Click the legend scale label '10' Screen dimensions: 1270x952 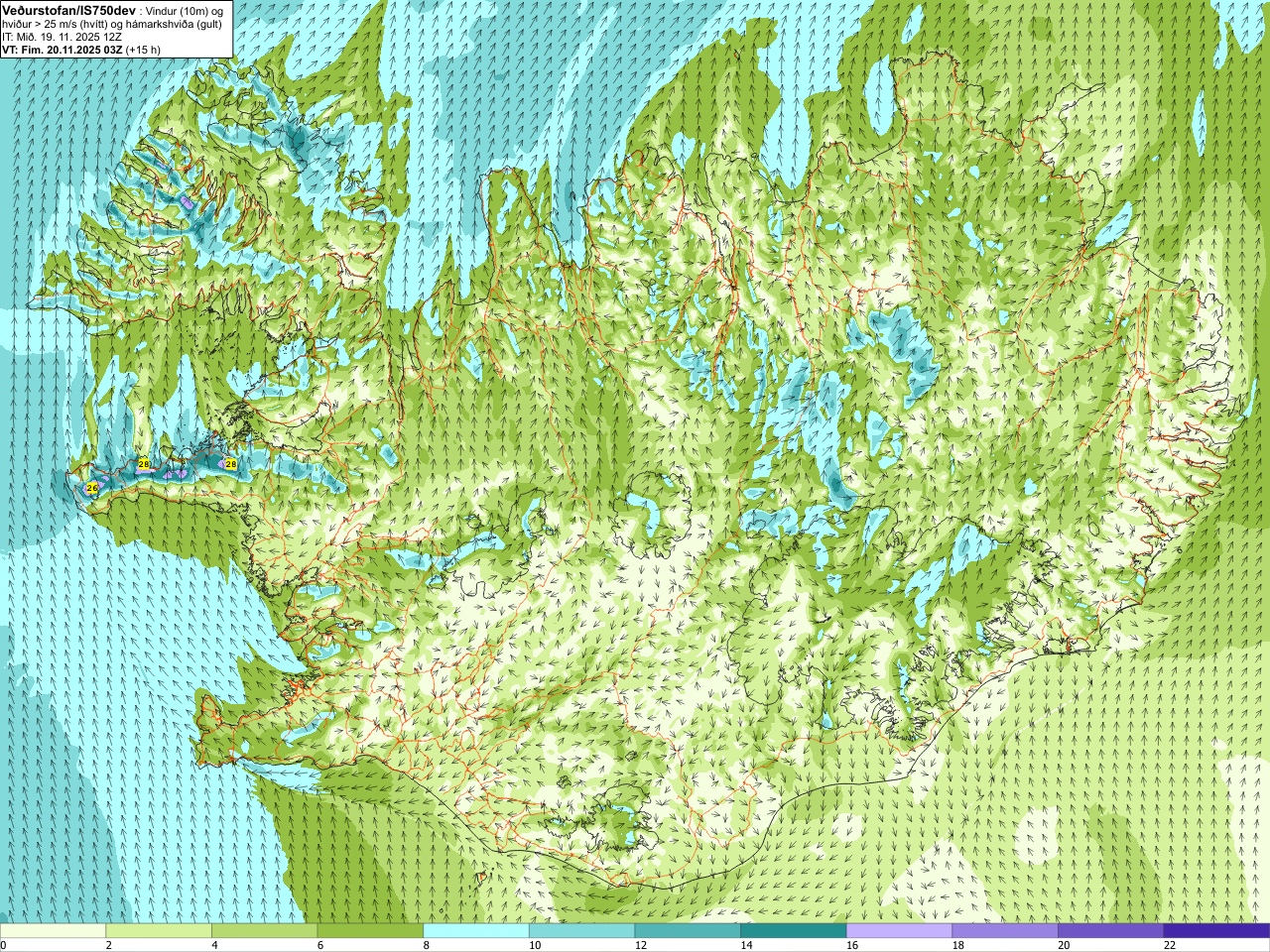pos(535,945)
